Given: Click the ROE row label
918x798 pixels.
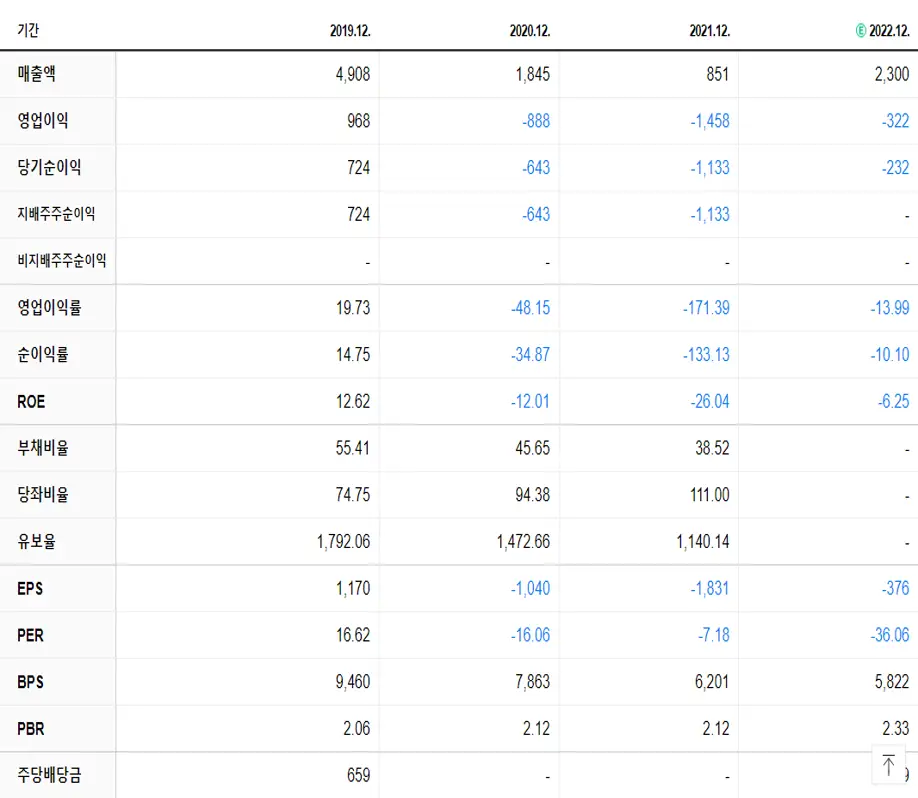Looking at the screenshot, I should [x=31, y=402].
